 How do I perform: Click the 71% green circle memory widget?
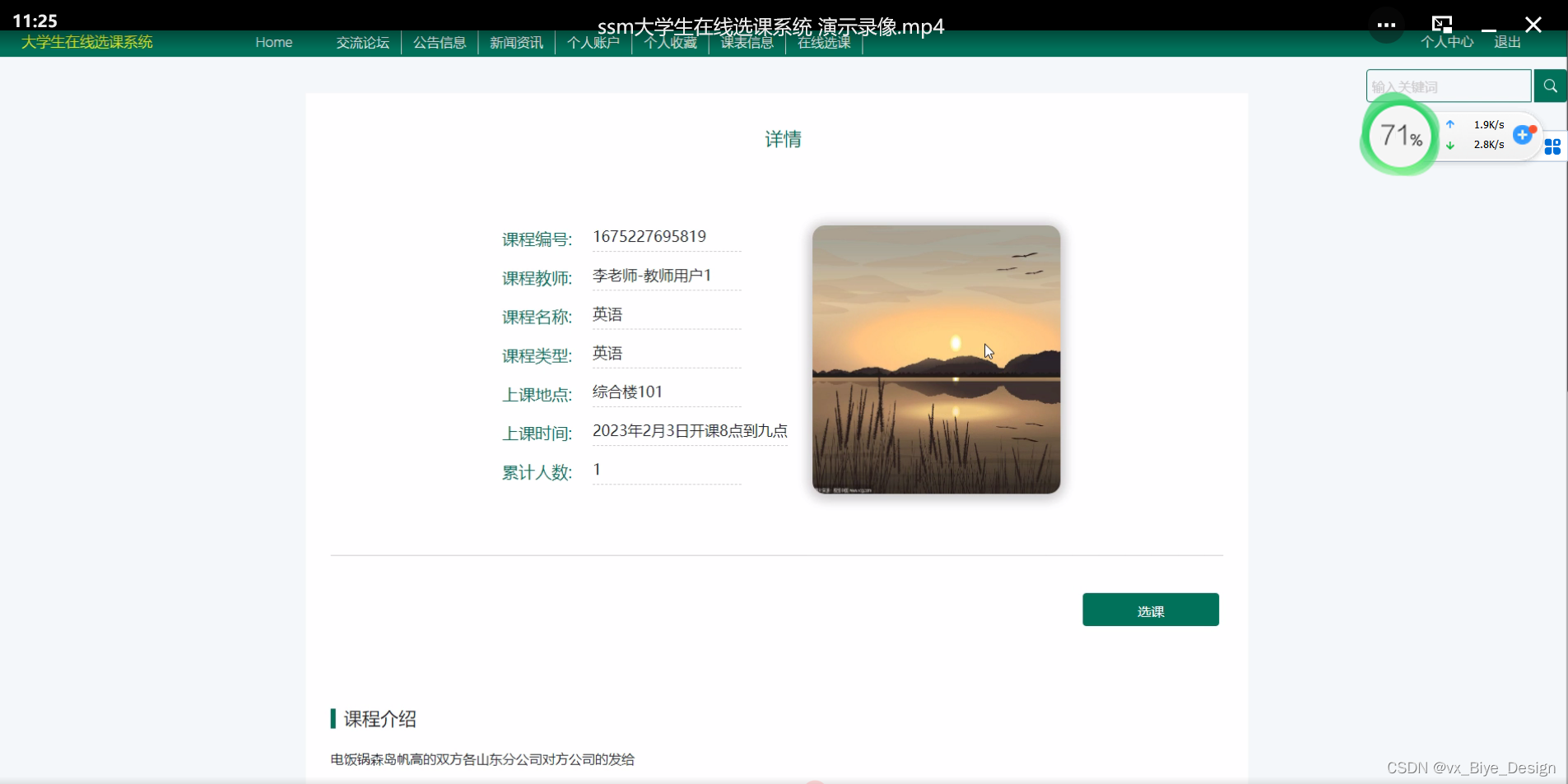(1400, 136)
